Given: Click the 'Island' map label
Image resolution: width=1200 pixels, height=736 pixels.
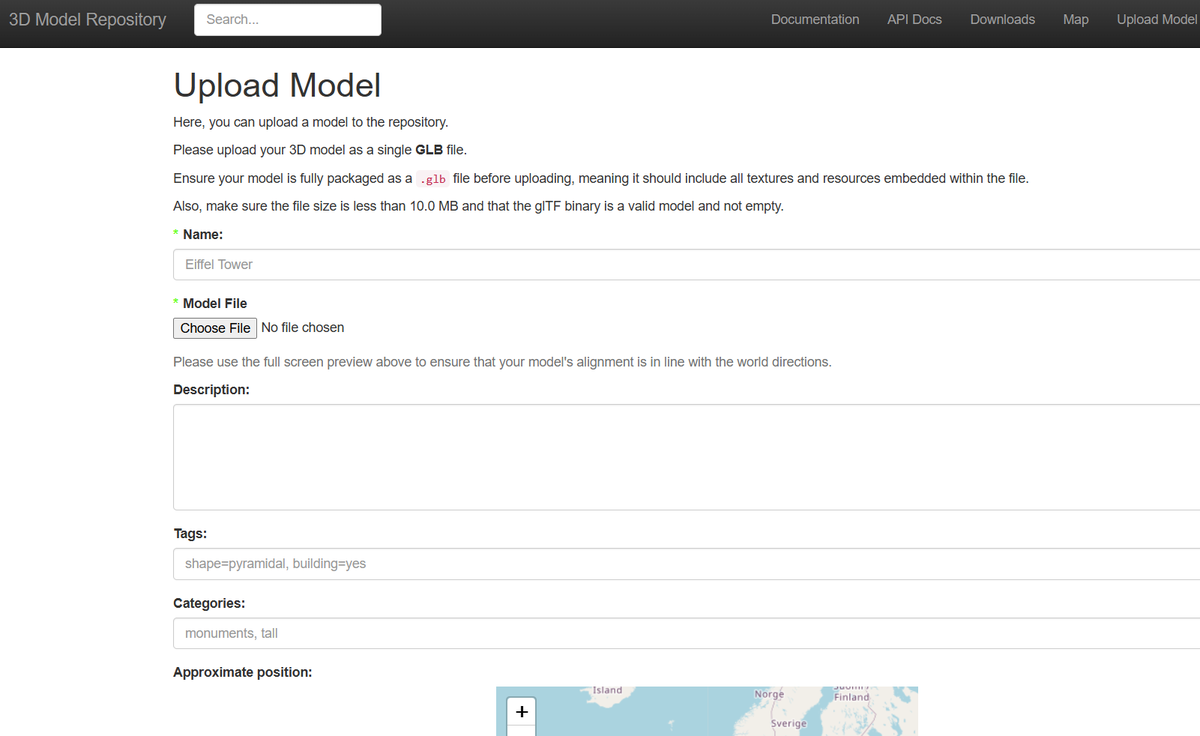Looking at the screenshot, I should click(x=607, y=690).
